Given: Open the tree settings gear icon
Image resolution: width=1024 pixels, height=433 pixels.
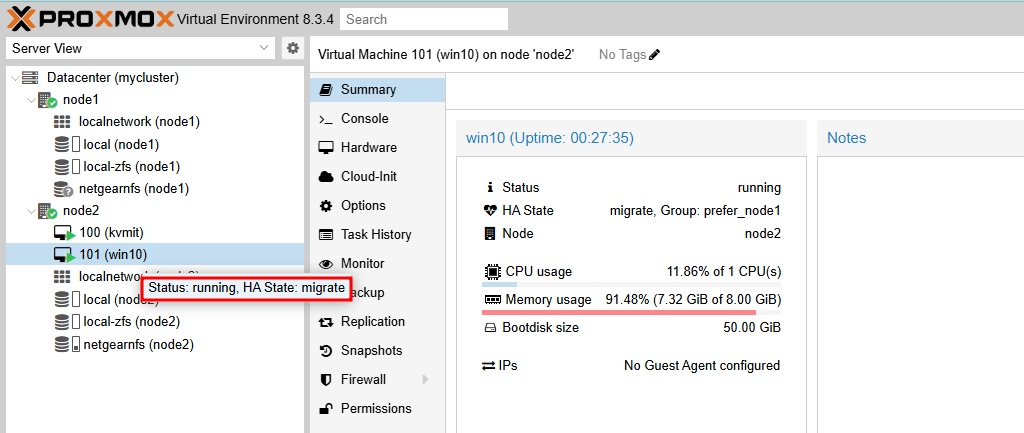Looking at the screenshot, I should [x=293, y=48].
